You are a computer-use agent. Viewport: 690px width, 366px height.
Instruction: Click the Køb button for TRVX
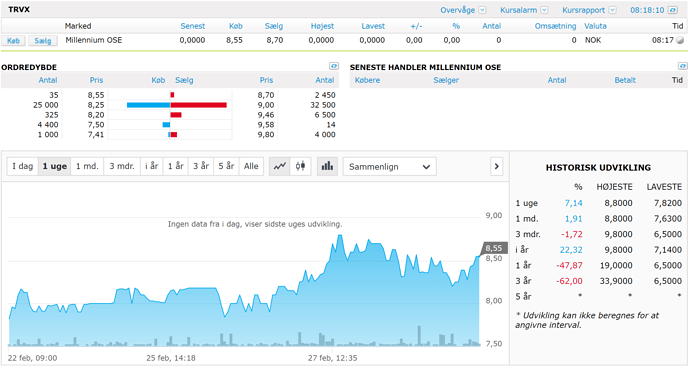click(13, 40)
